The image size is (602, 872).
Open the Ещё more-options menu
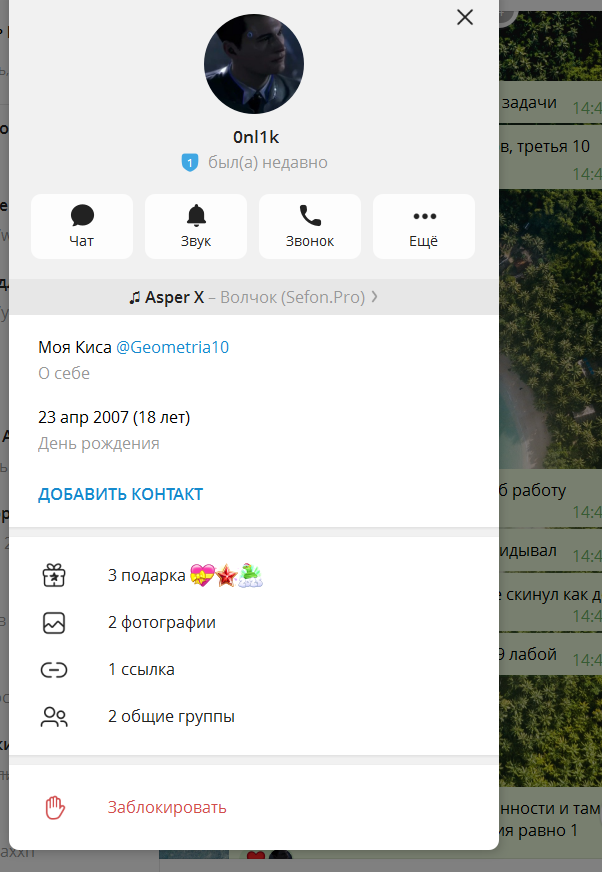(424, 226)
